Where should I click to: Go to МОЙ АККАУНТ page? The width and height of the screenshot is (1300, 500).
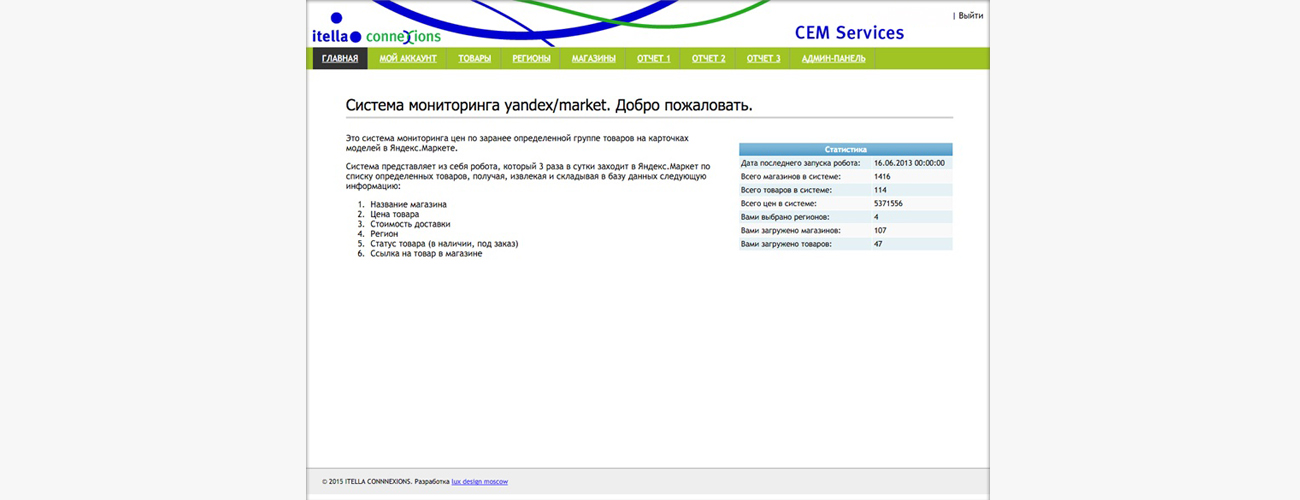tap(408, 59)
